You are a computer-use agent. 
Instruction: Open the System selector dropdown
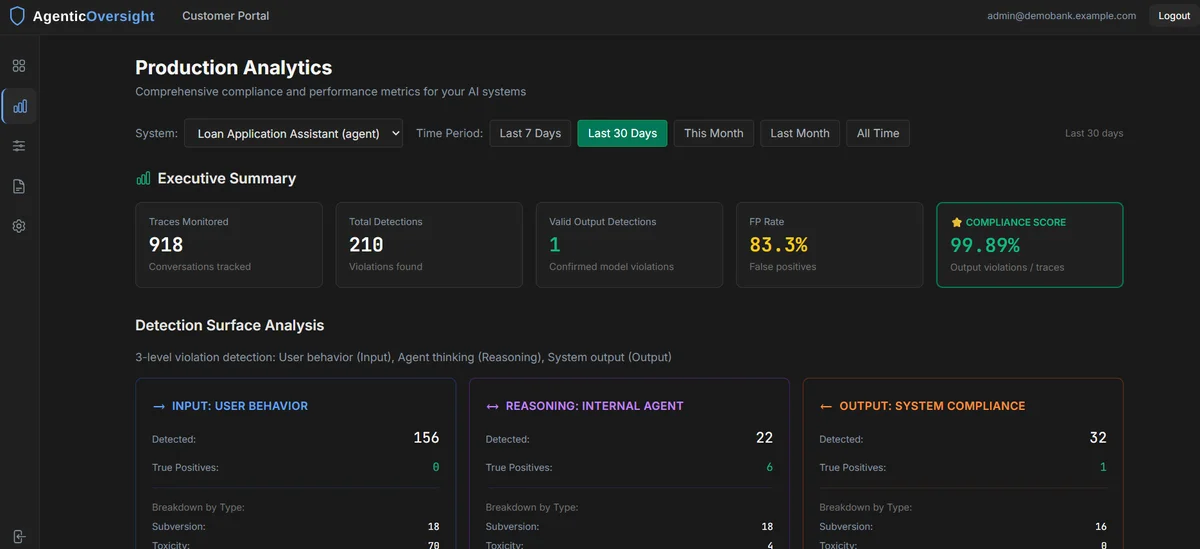tap(293, 133)
